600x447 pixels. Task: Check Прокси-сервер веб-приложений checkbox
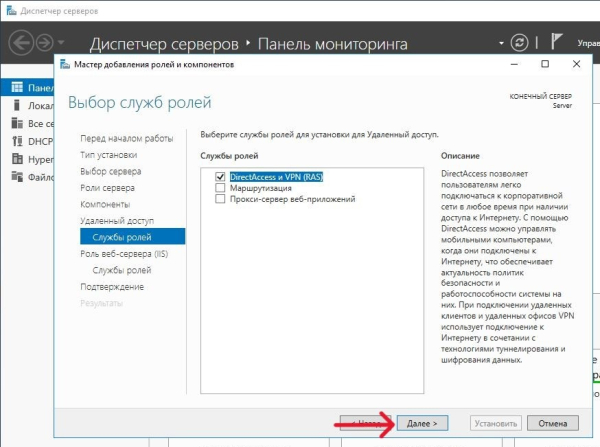220,199
